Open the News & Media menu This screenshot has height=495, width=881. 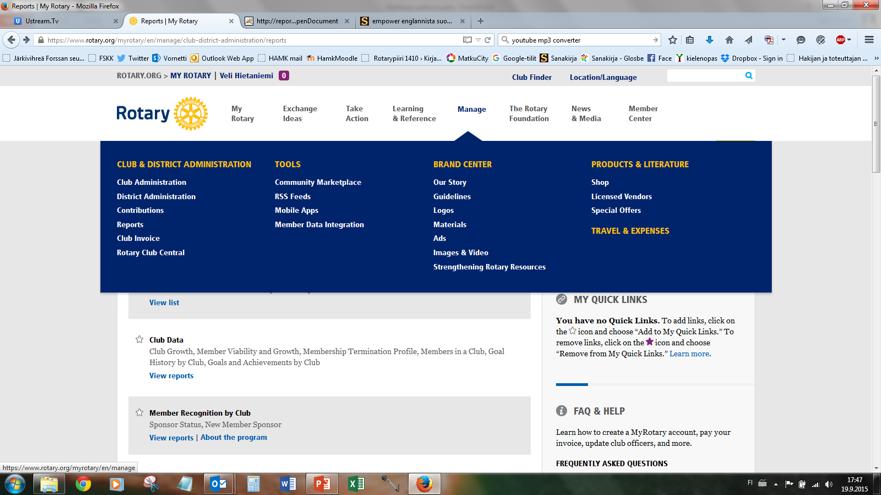586,113
